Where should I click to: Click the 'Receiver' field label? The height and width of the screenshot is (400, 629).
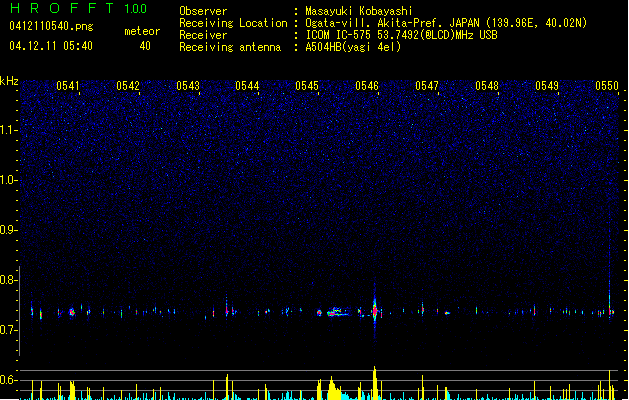pos(203,35)
